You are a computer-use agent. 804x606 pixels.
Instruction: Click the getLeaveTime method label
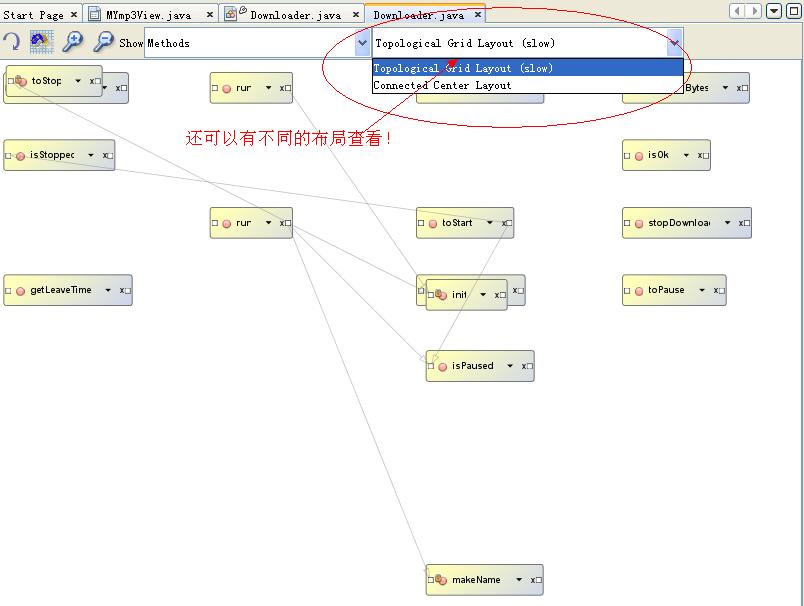tap(61, 290)
